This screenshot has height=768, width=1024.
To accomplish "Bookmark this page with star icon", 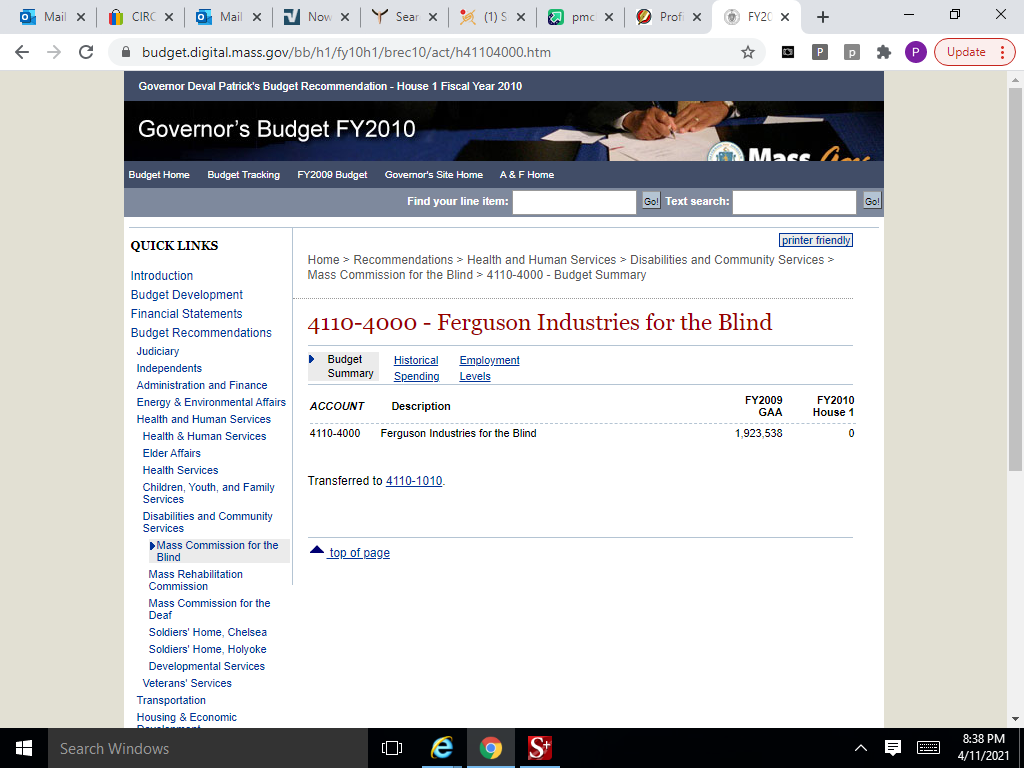I will [748, 52].
